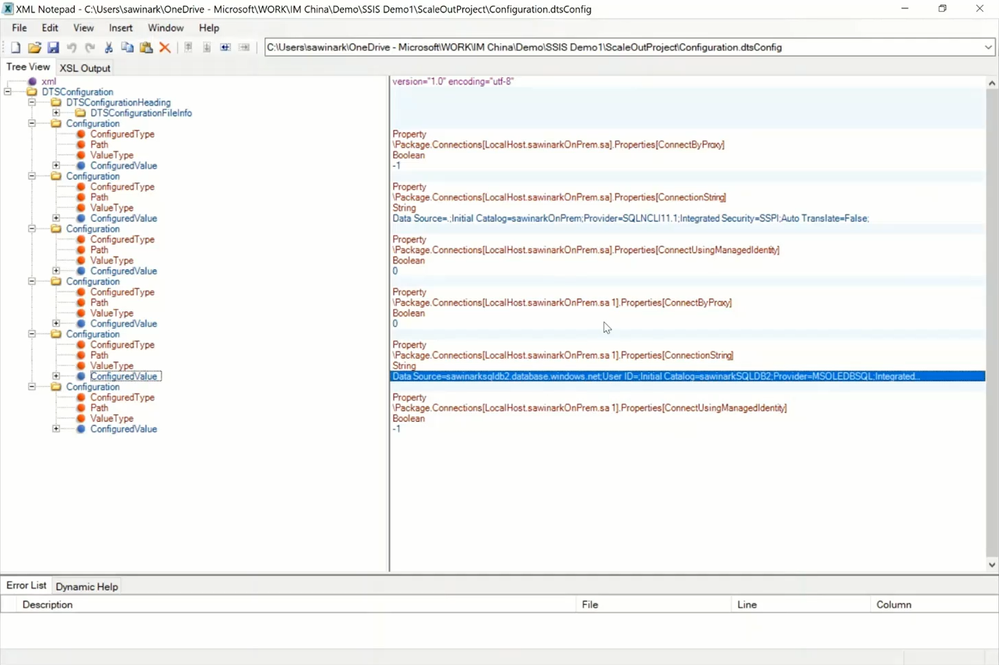This screenshot has width=999, height=665.
Task: Expand the highlighted ConfiguredValue node
Action: (56, 376)
